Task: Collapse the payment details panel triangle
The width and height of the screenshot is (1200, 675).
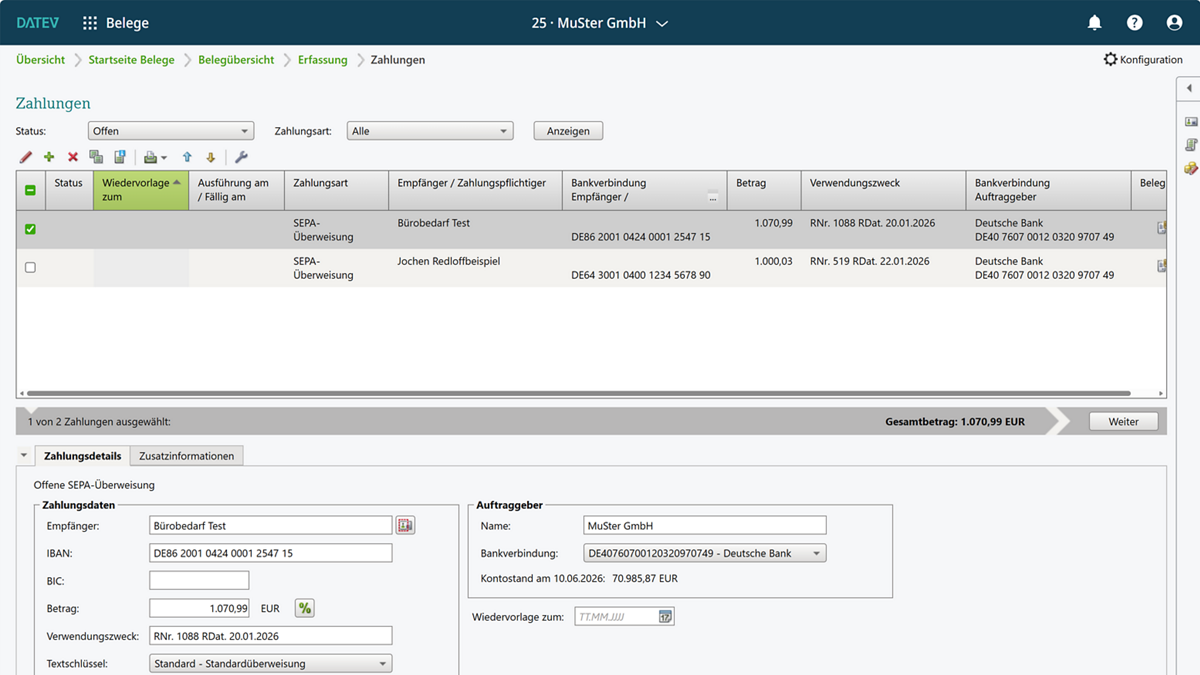Action: click(x=24, y=455)
